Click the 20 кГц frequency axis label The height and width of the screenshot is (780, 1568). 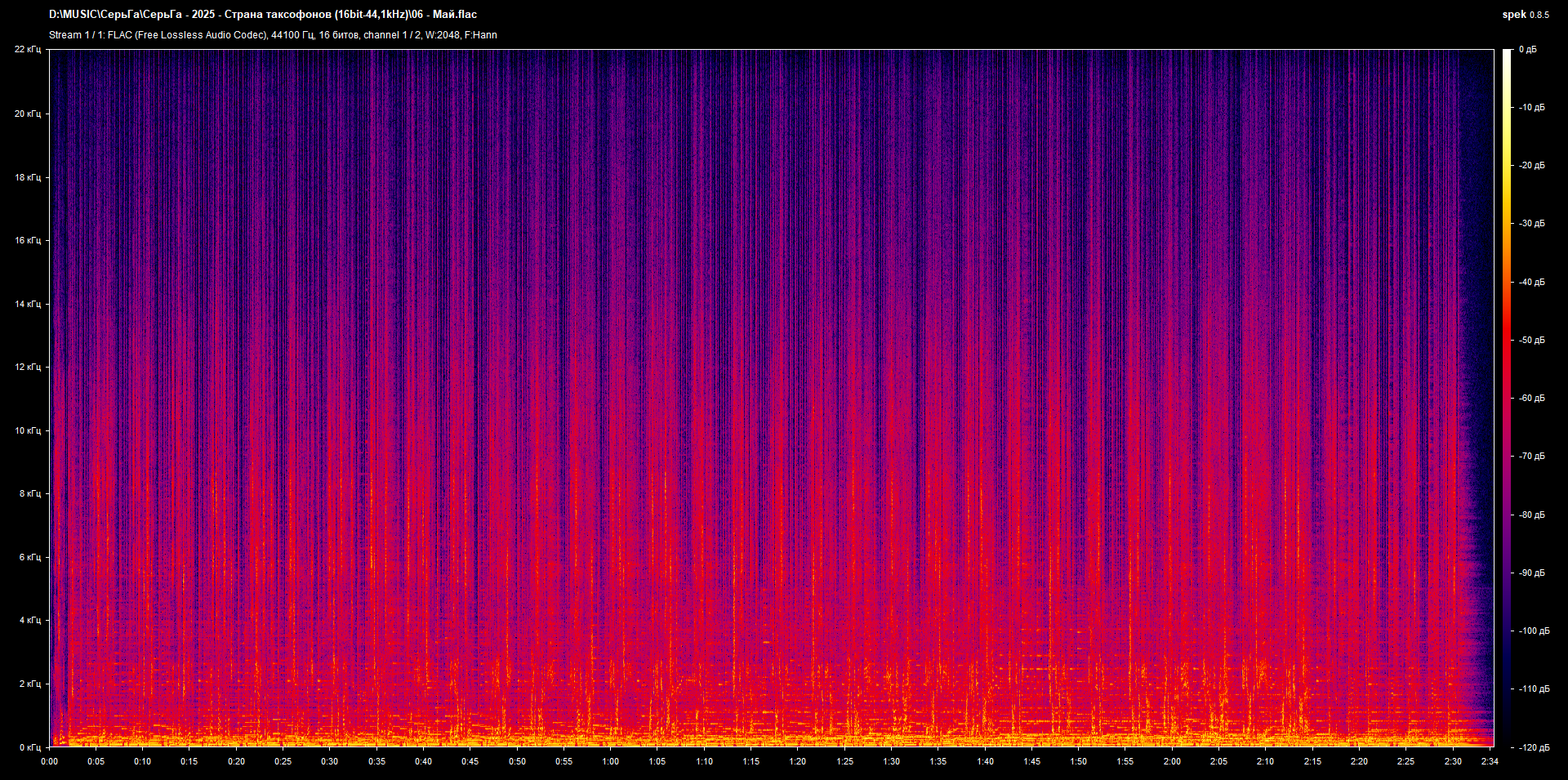pyautogui.click(x=28, y=114)
